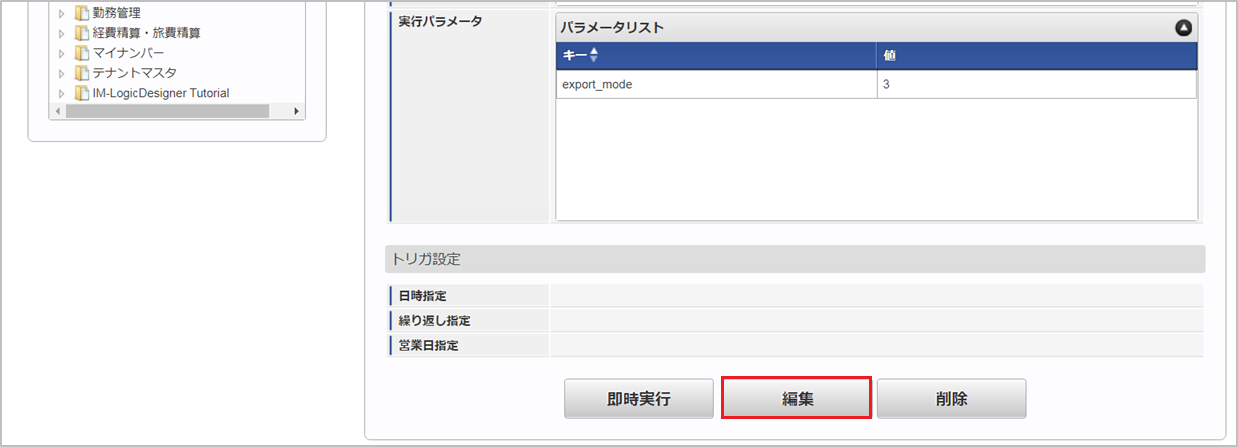Image resolution: width=1238 pixels, height=447 pixels.
Task: Select the 勤務管理 folder icon
Action: pos(81,13)
